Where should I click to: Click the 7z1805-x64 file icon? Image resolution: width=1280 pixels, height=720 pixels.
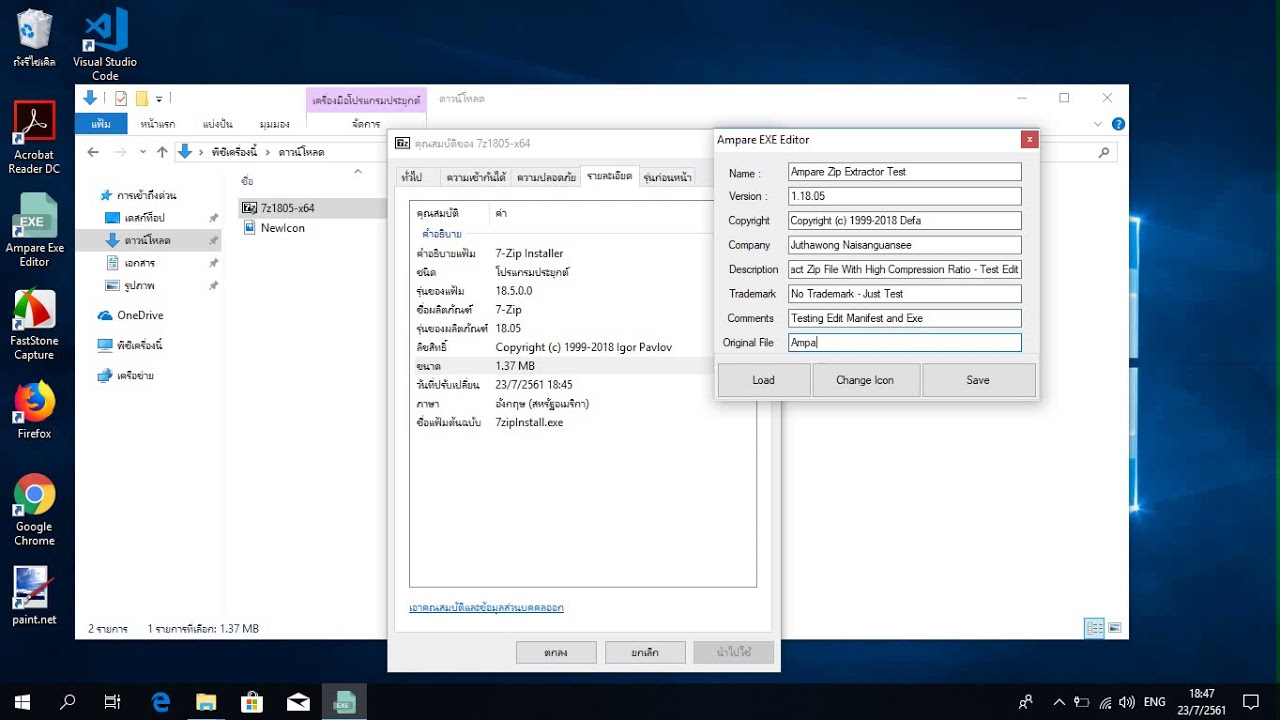(x=250, y=208)
